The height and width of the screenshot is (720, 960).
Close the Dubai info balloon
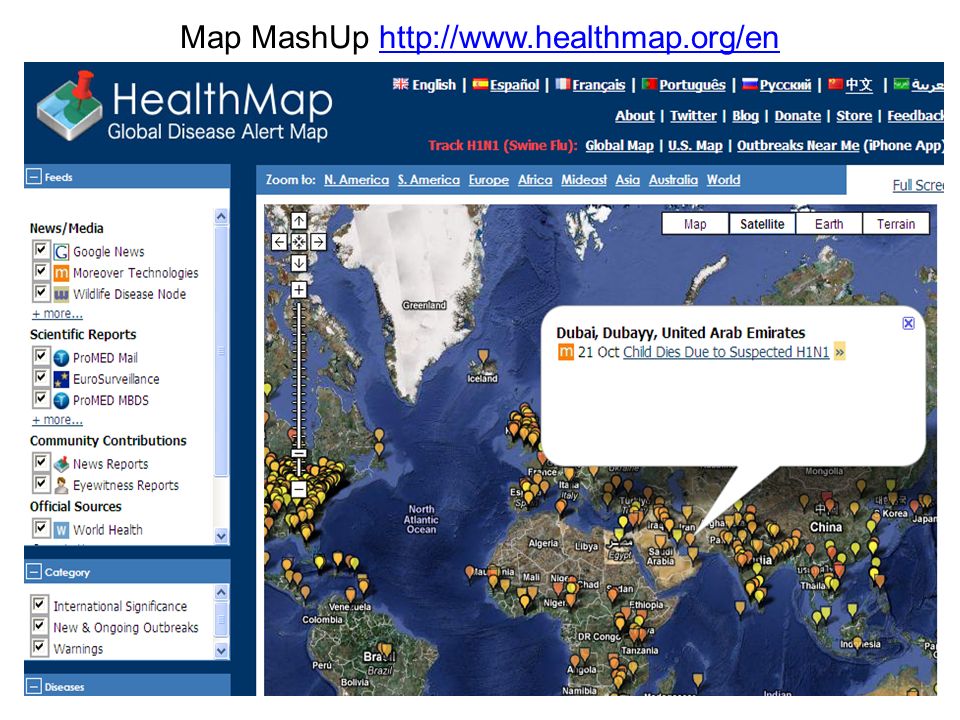909,323
